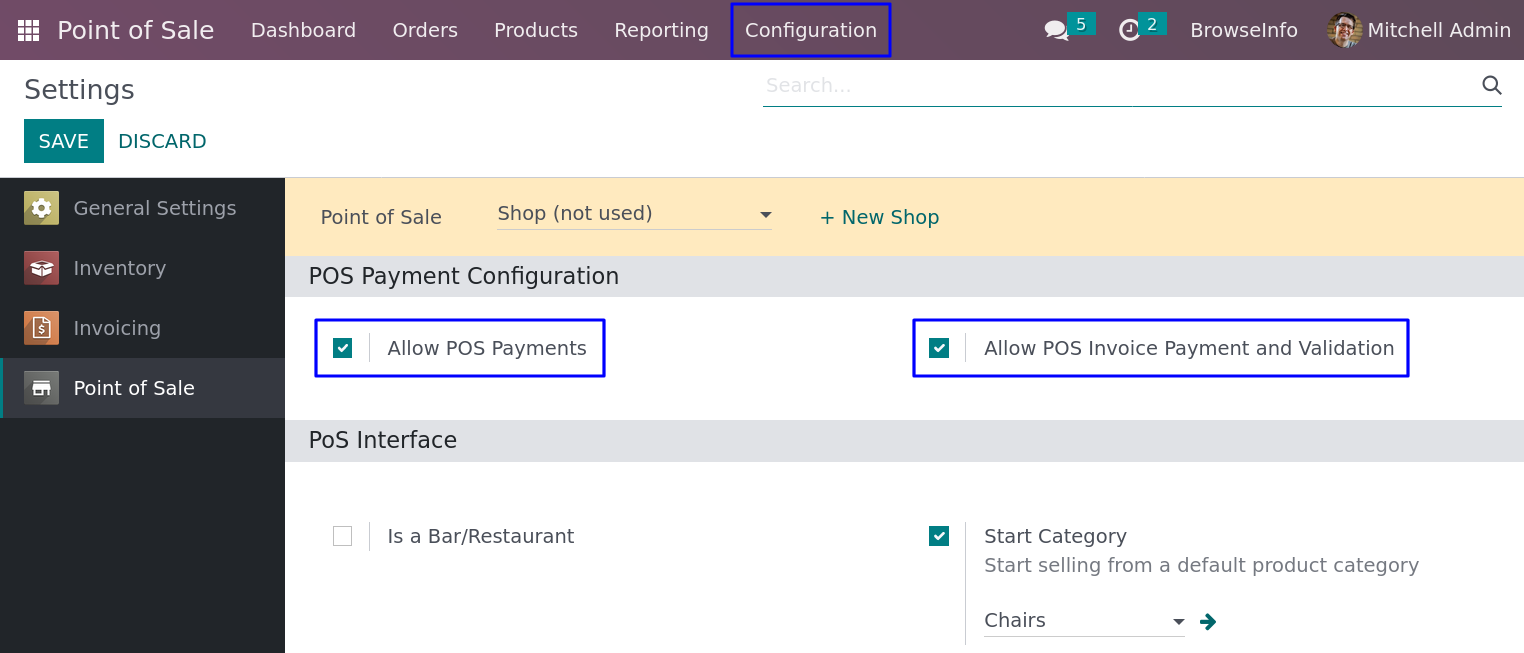The width and height of the screenshot is (1524, 653).
Task: Click the settings Search field
Action: coord(1120,86)
